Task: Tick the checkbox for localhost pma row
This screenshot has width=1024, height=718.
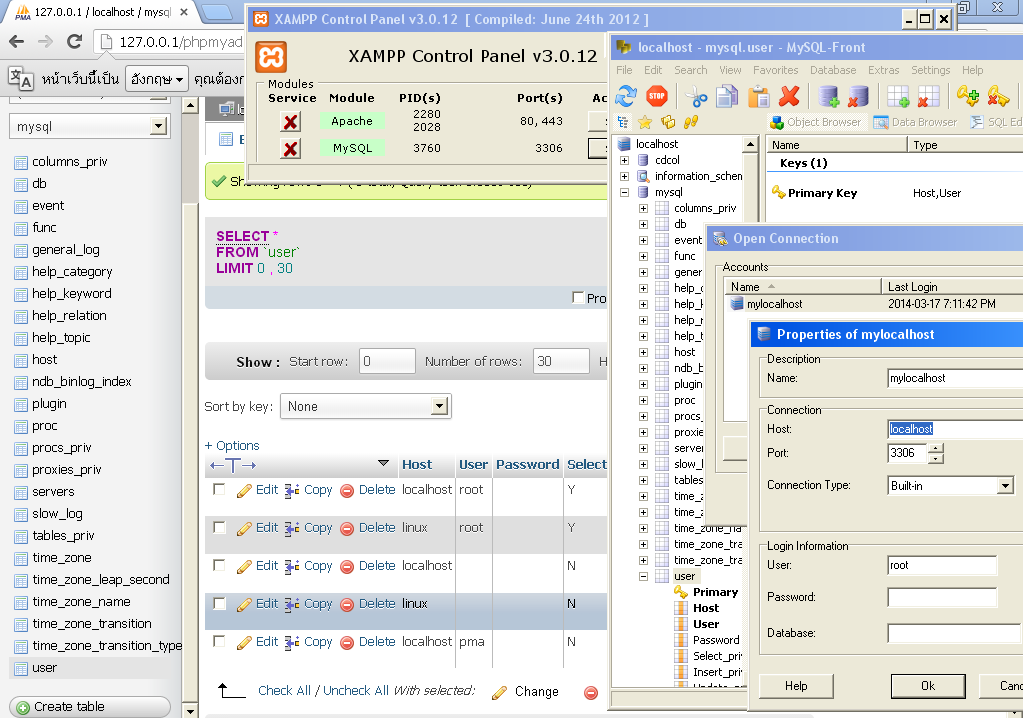Action: (x=219, y=642)
